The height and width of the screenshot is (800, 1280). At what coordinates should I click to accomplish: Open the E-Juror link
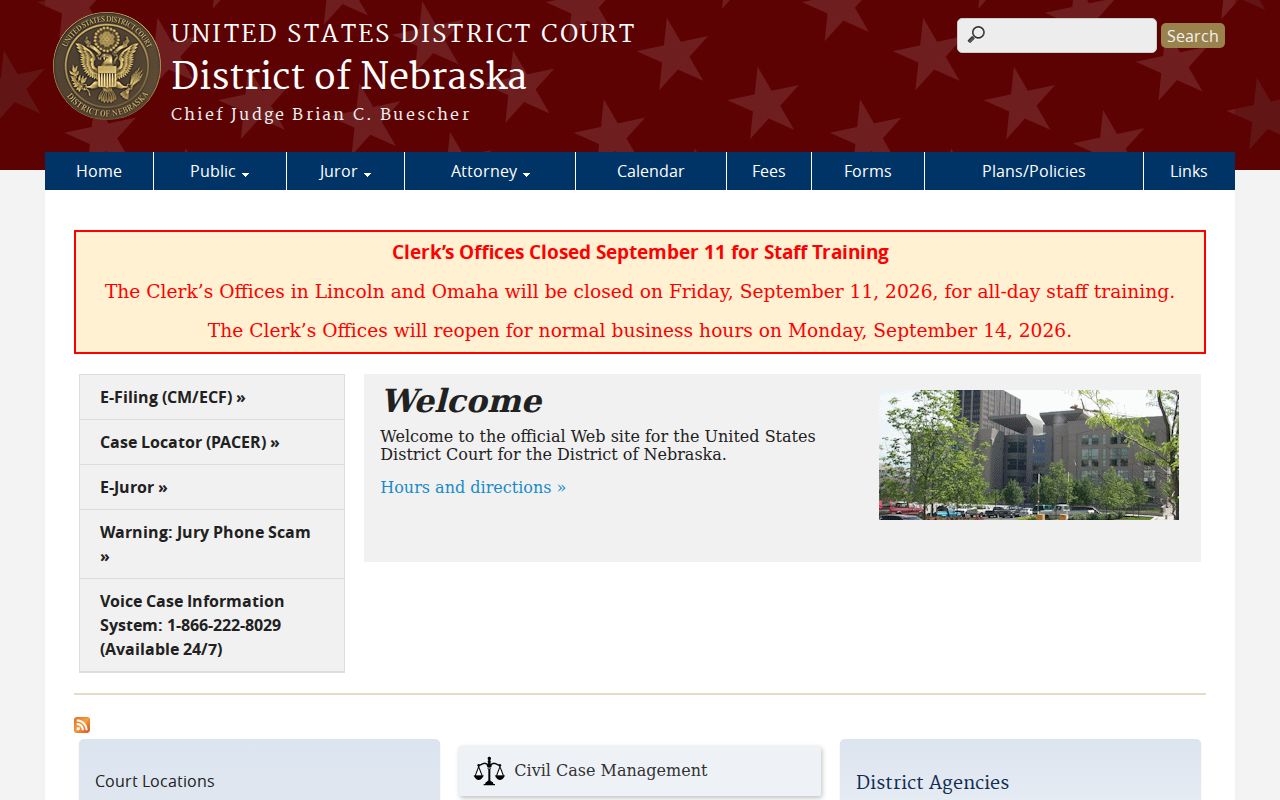pos(212,487)
